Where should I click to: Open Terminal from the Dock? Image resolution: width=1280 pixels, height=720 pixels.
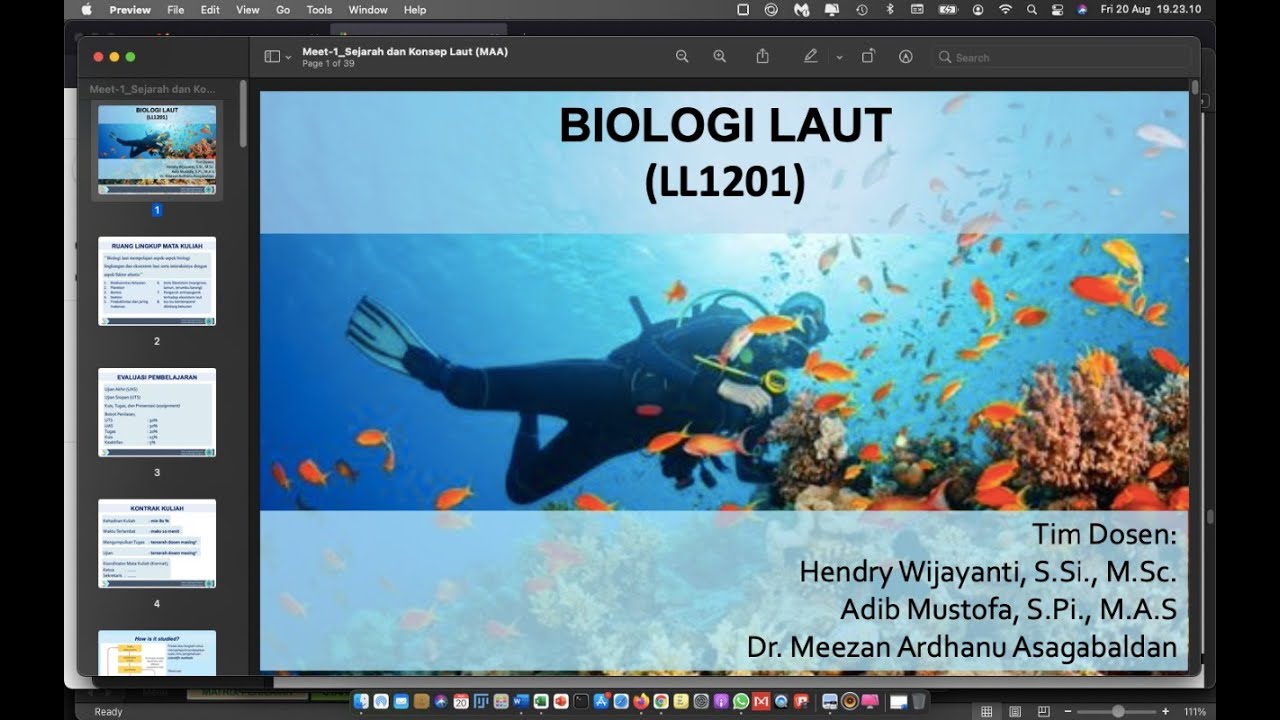(580, 702)
